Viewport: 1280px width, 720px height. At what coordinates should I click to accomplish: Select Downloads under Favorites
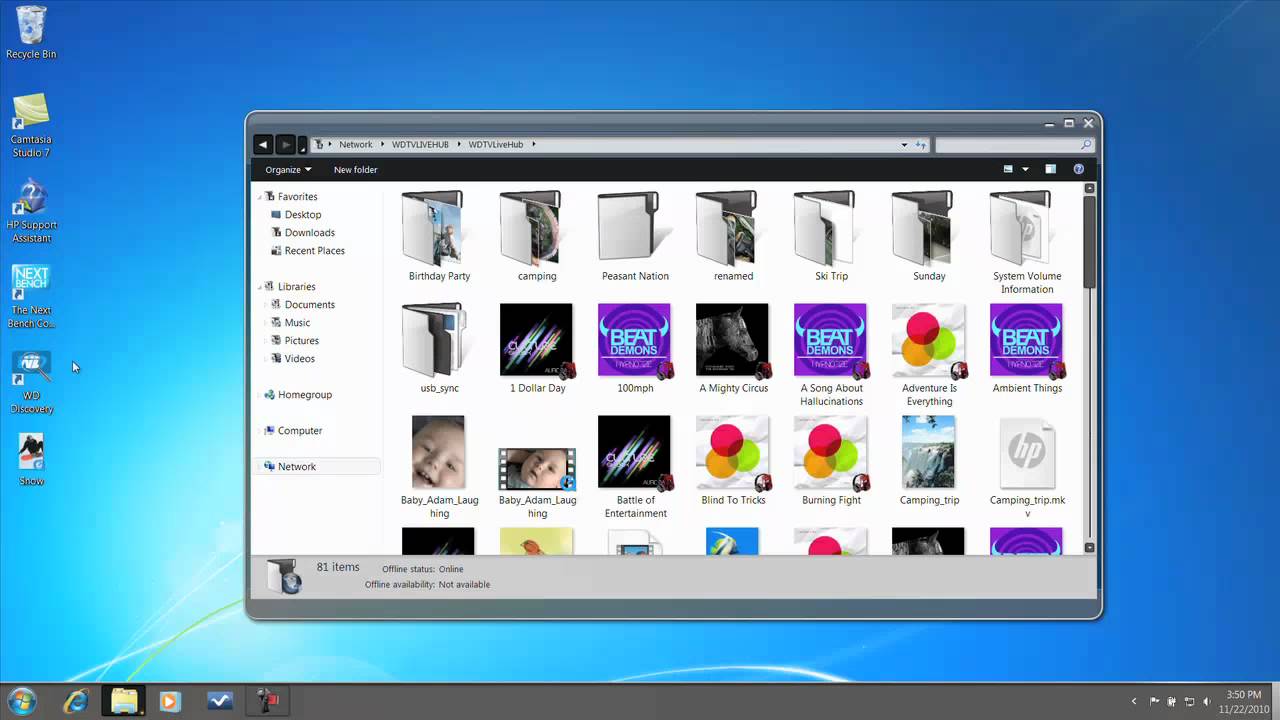(310, 233)
